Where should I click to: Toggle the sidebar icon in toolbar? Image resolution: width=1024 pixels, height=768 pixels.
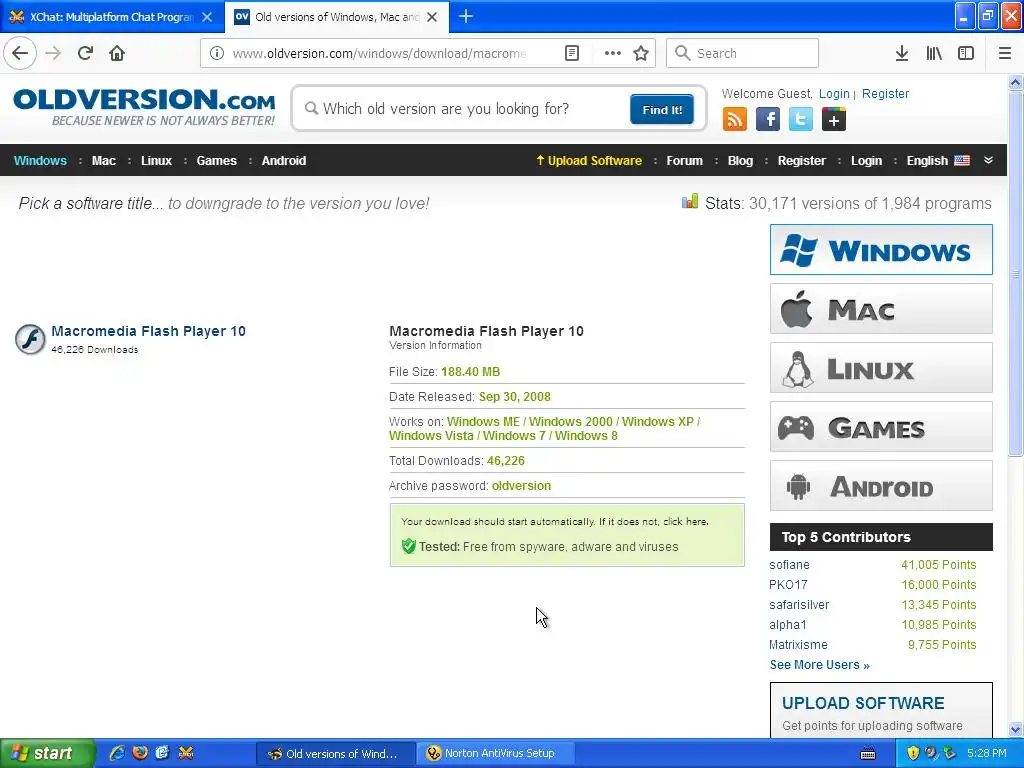[x=966, y=53]
